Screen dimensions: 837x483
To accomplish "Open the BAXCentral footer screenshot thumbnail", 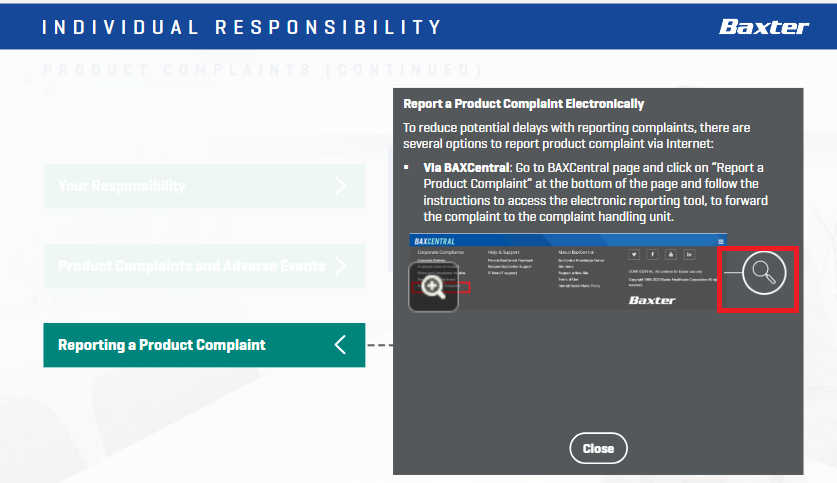I will 568,272.
